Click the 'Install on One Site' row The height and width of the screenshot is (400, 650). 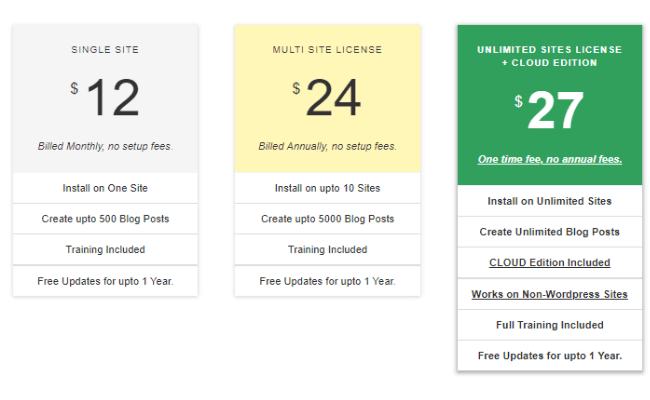105,188
